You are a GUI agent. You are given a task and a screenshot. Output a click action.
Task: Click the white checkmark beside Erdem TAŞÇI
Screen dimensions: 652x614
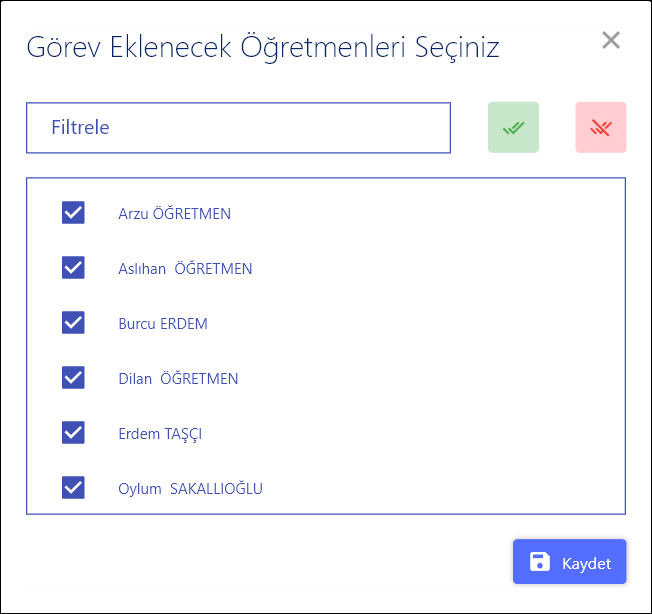73,433
